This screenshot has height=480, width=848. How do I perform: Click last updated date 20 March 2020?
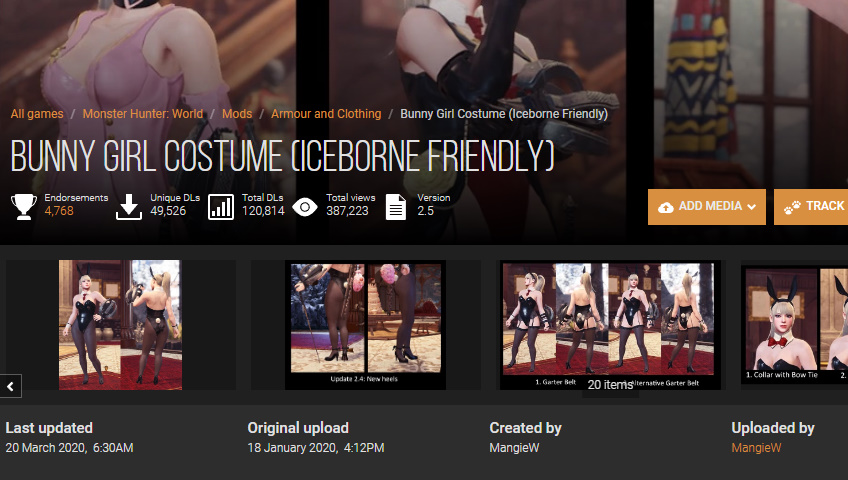(69, 448)
